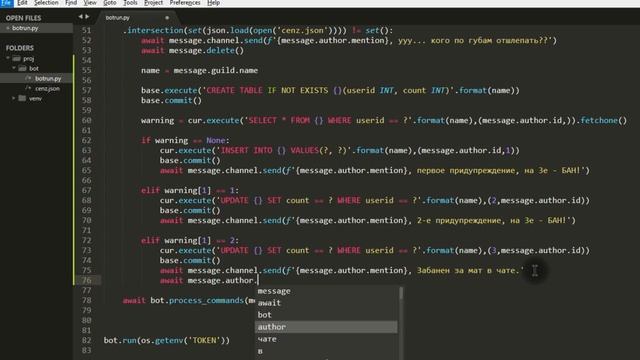Choose 'author' from autocomplete list
This screenshot has width=640, height=360.
(326, 327)
